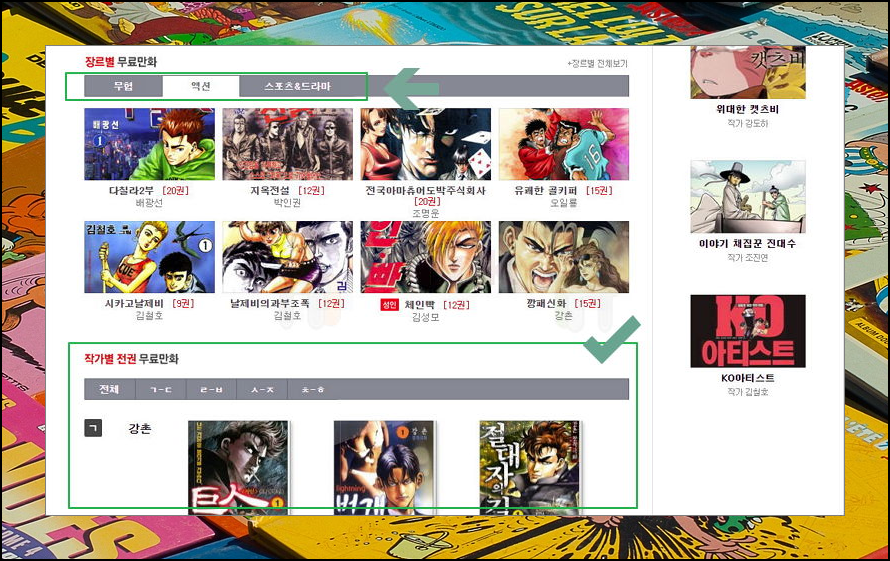This screenshot has width=890, height=561.
Task: Open 시카고날제비 cover thumbnail
Action: [x=150, y=257]
